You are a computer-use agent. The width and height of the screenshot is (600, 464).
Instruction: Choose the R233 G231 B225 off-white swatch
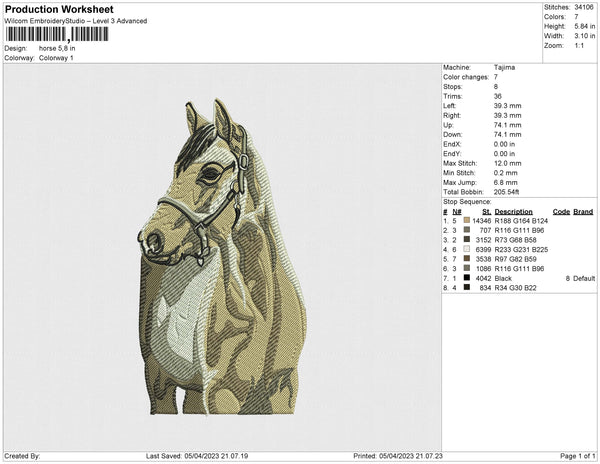pyautogui.click(x=466, y=249)
